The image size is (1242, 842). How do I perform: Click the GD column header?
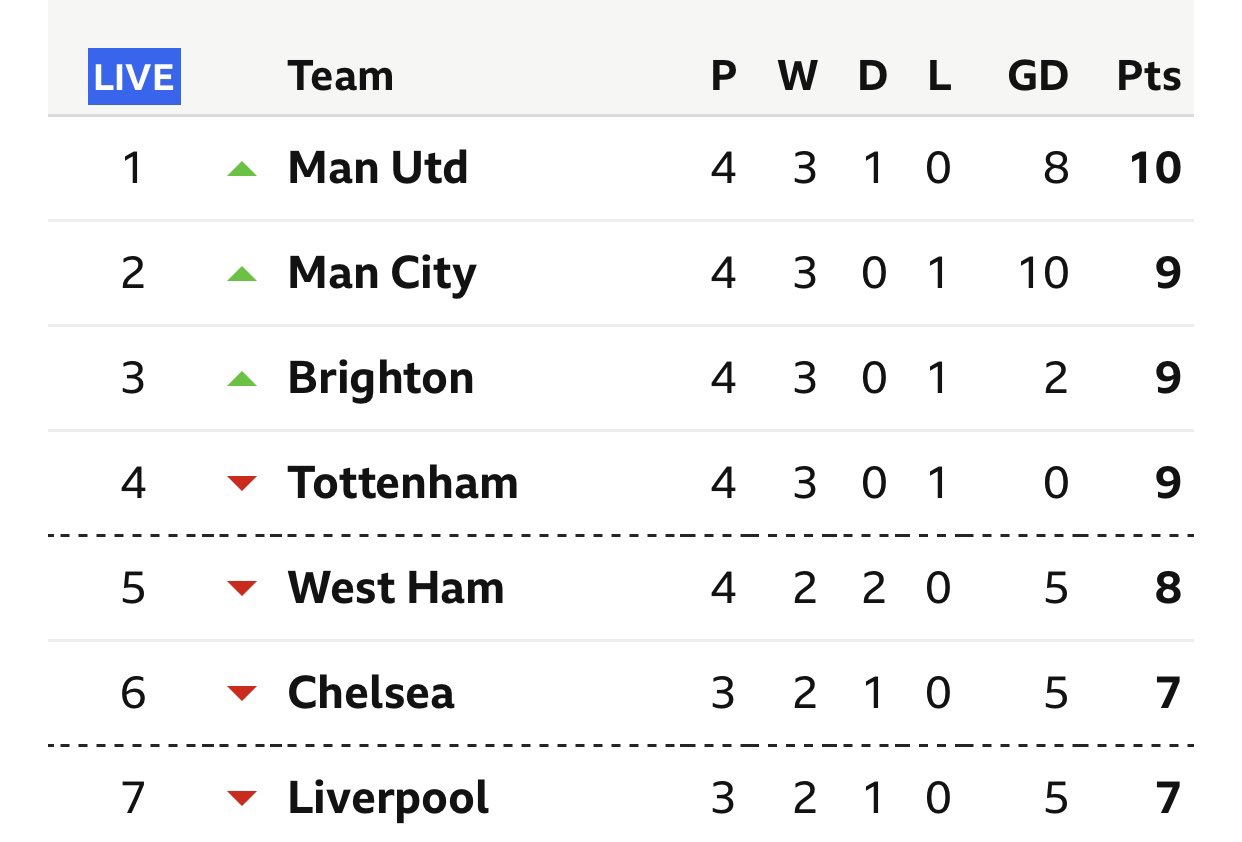(x=1039, y=77)
